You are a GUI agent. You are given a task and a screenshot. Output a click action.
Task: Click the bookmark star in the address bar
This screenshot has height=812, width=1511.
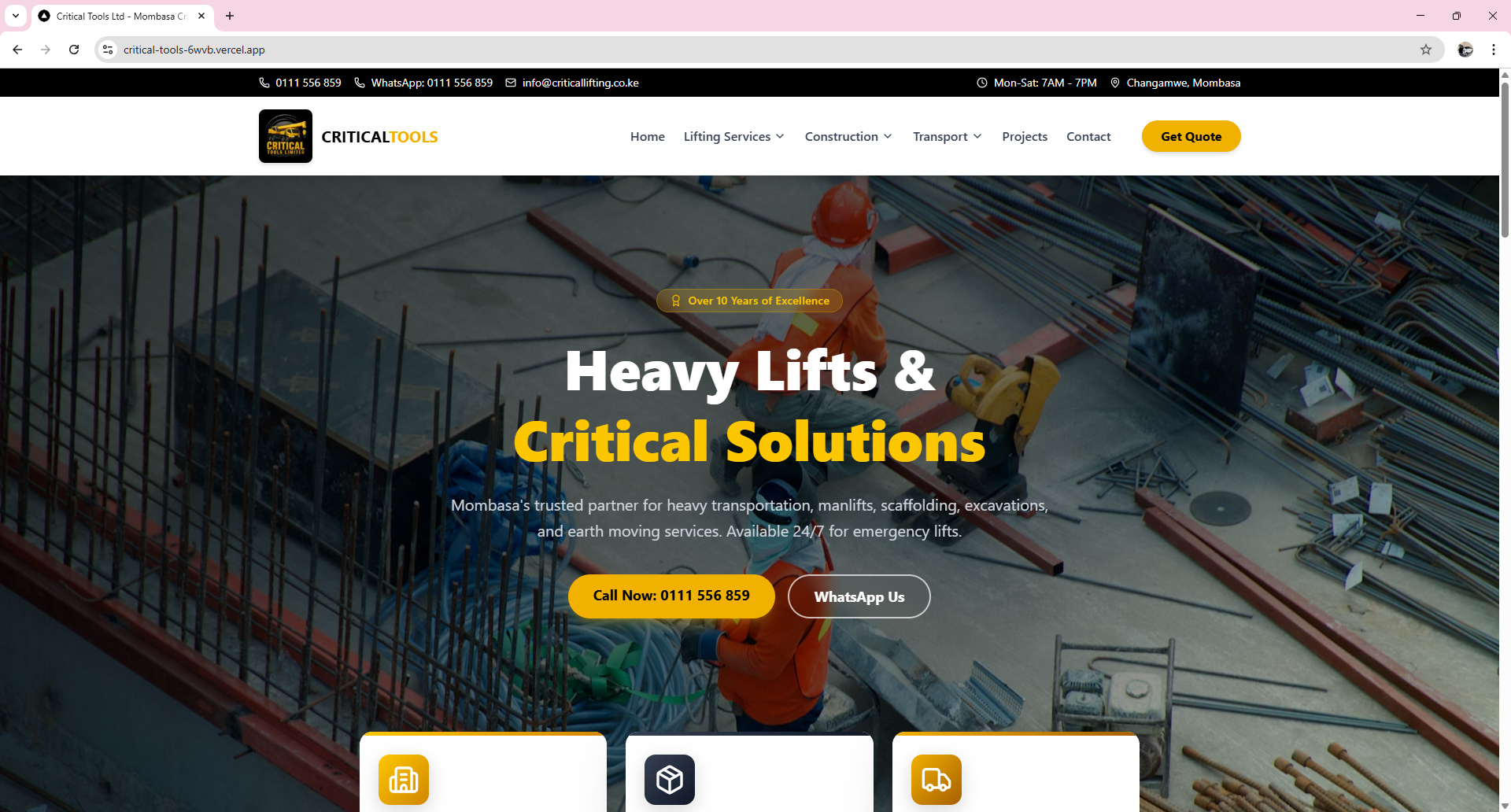(1426, 50)
